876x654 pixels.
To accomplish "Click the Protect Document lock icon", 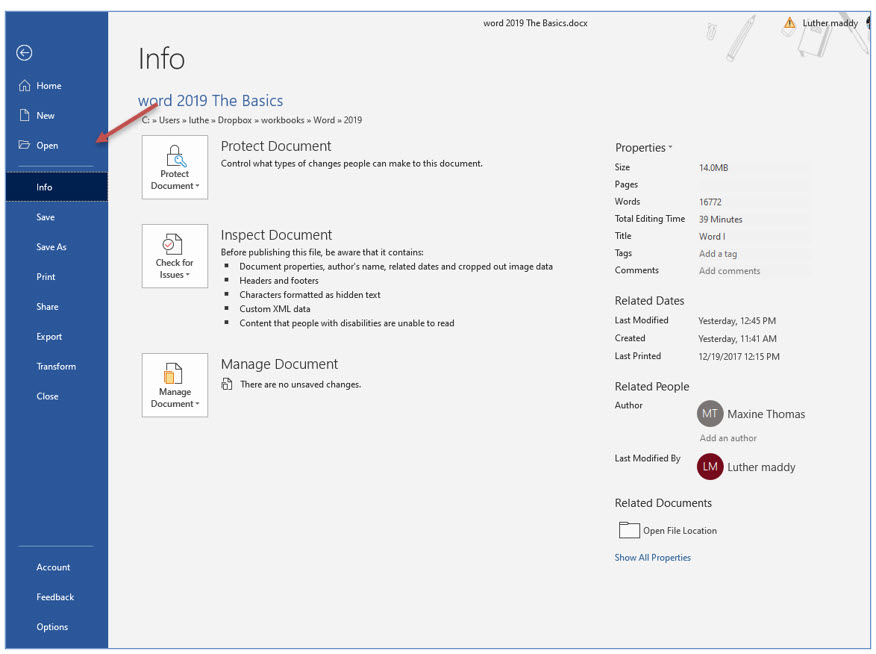I will point(176,156).
